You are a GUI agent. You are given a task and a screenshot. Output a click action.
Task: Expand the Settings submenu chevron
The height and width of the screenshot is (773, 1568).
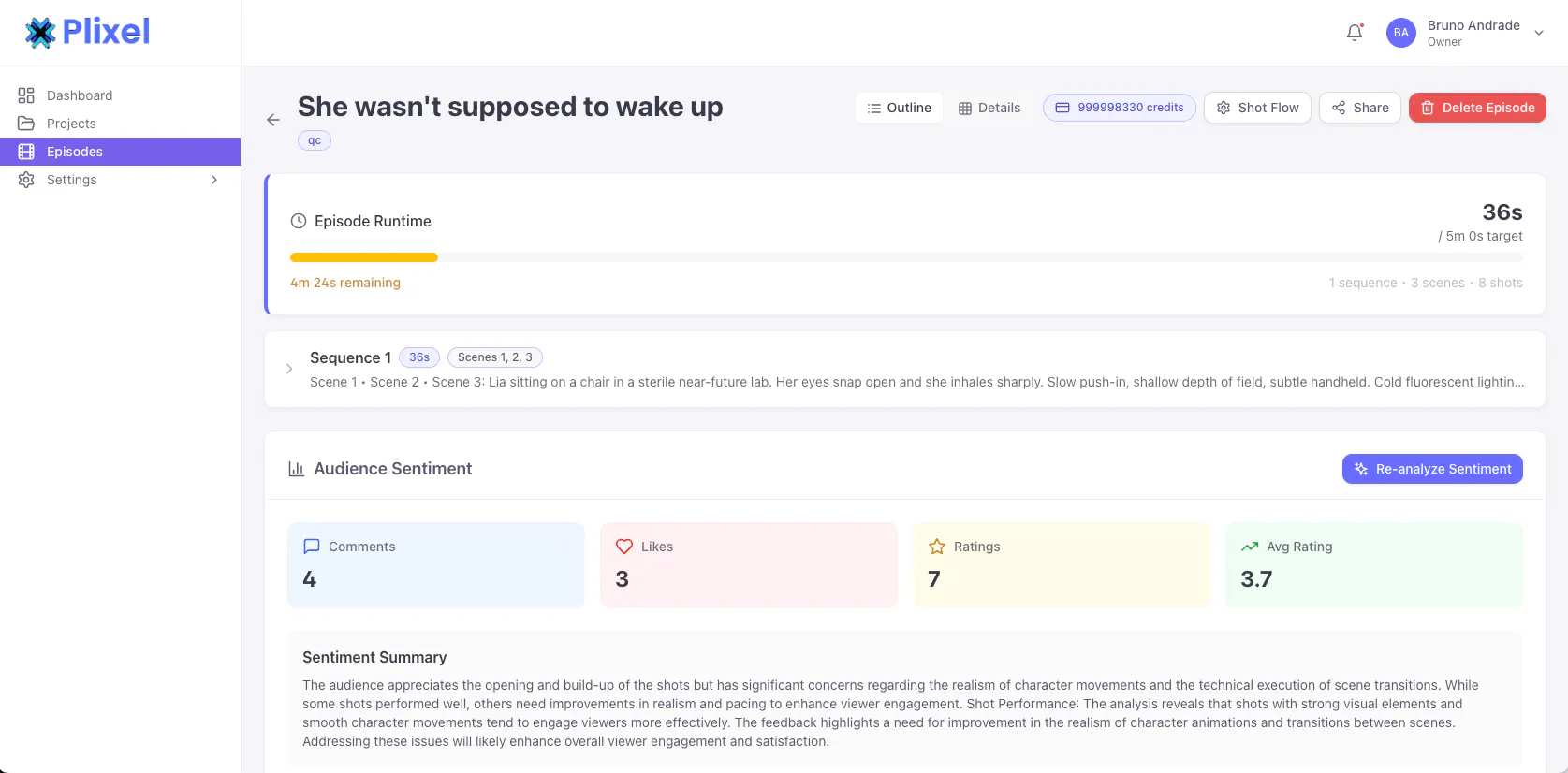[214, 180]
